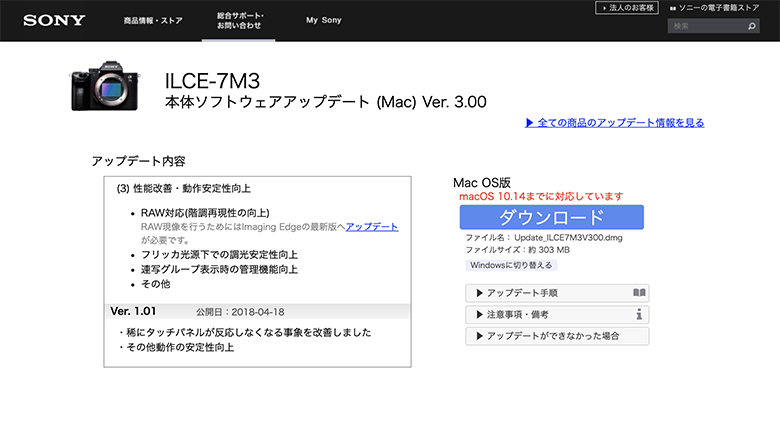Select the Ver. 1.01 version heading

point(133,311)
